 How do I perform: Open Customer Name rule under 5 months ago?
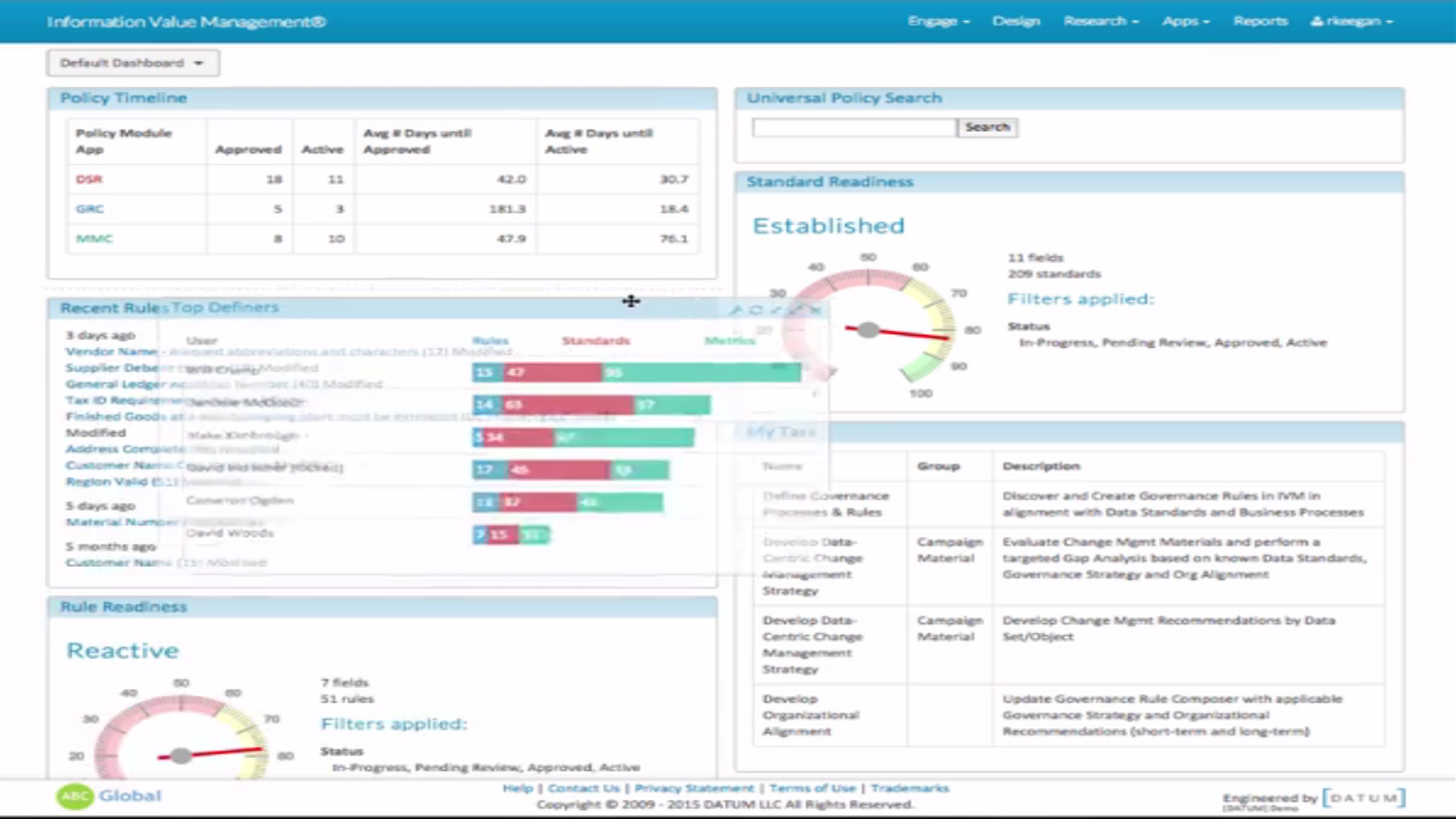(x=118, y=563)
